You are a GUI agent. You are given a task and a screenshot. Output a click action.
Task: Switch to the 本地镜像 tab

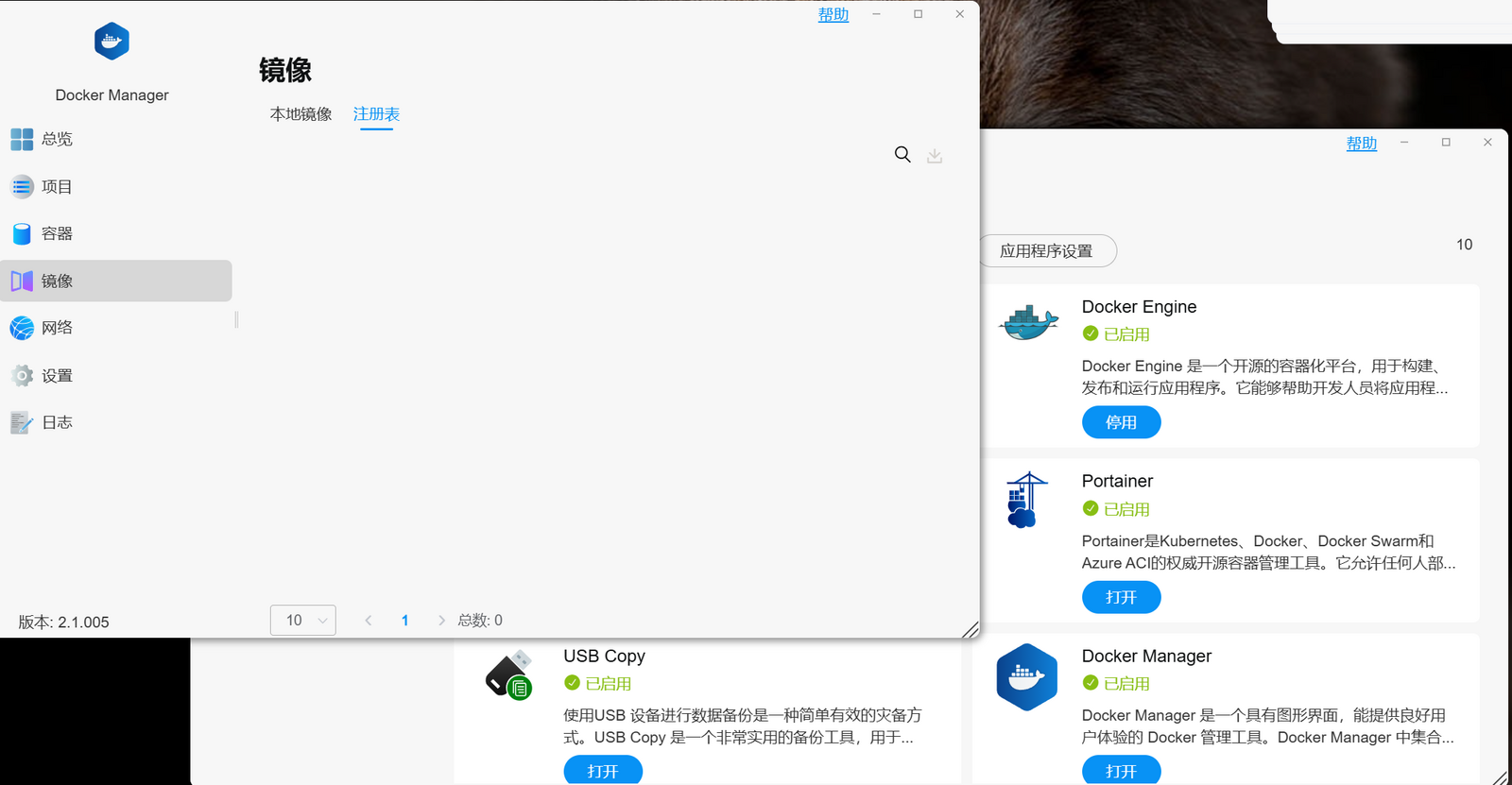coord(301,114)
